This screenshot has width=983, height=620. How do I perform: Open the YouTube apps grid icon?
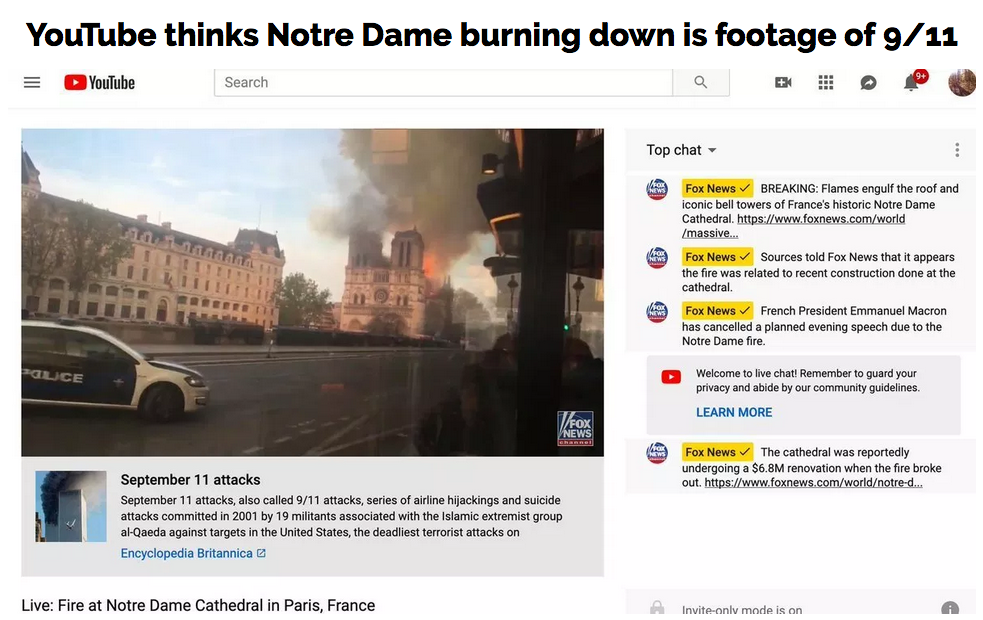click(826, 82)
